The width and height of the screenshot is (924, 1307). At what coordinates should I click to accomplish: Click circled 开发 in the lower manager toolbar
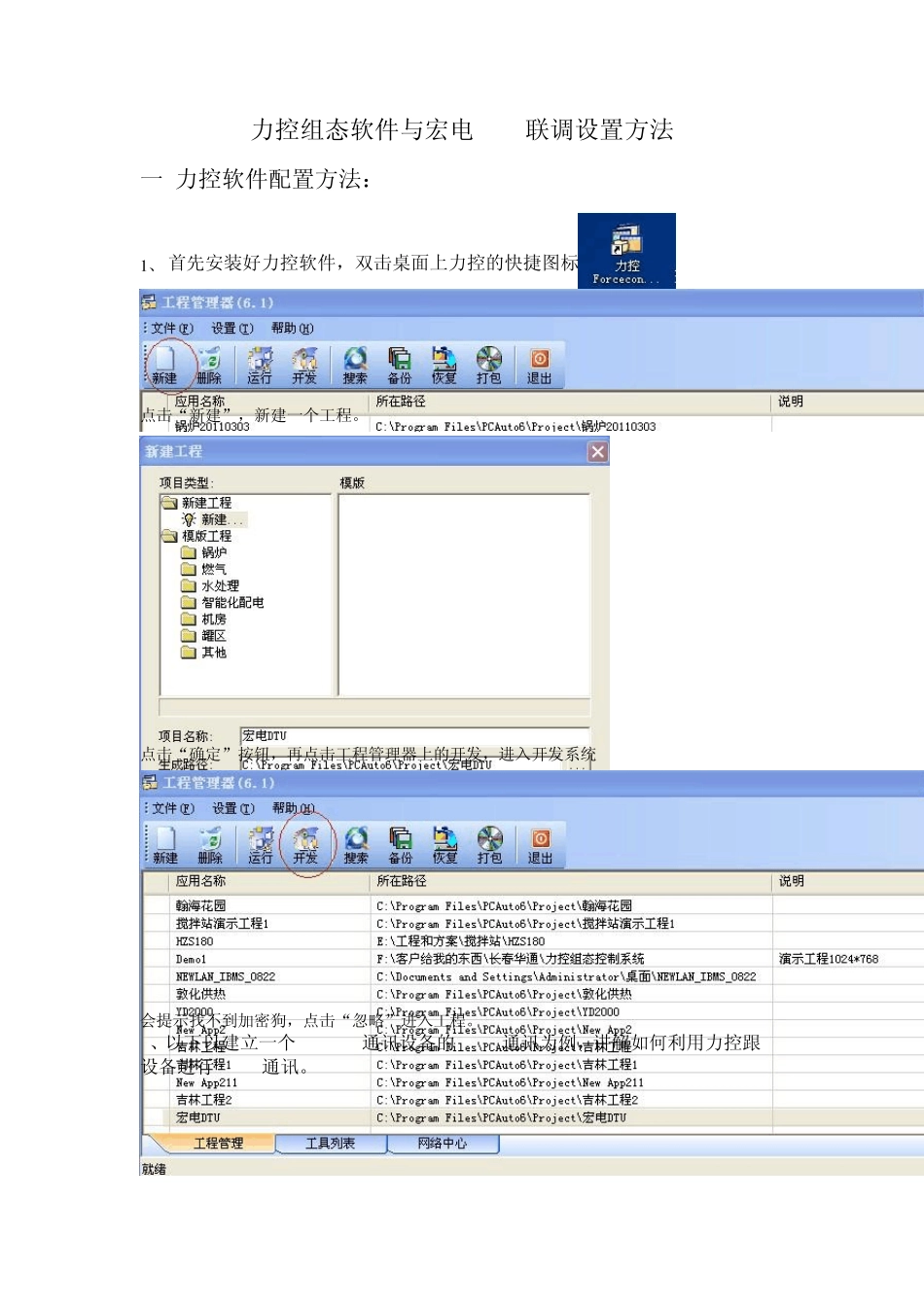click(305, 844)
